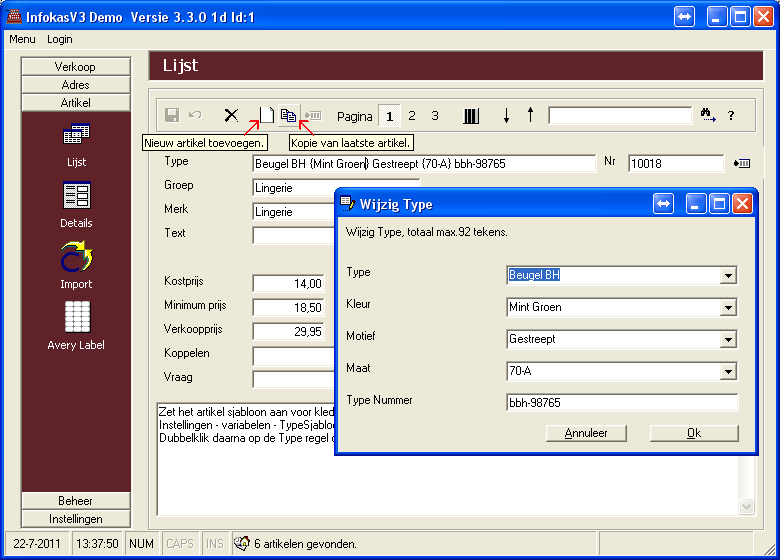Expand the Maat dropdown
The width and height of the screenshot is (780, 560).
pyautogui.click(x=729, y=372)
